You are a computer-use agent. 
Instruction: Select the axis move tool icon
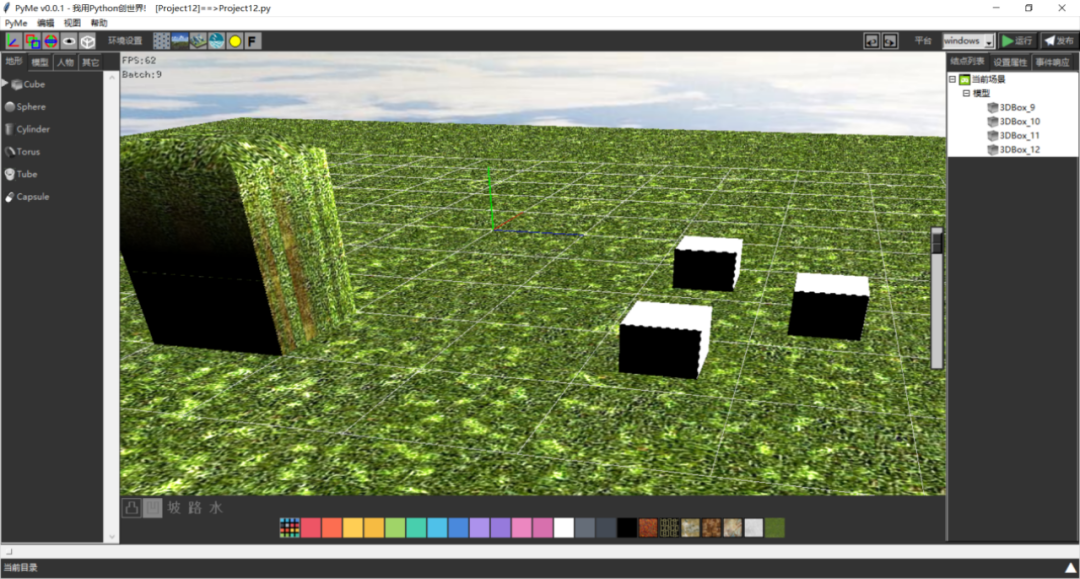click(13, 41)
